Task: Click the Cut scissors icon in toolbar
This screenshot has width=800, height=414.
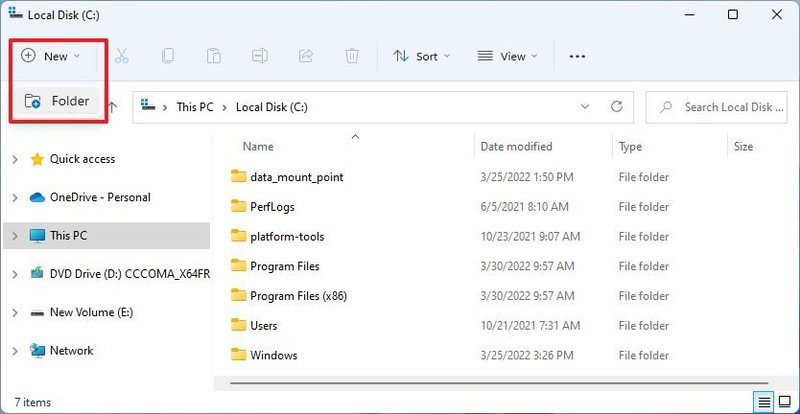Action: click(122, 56)
